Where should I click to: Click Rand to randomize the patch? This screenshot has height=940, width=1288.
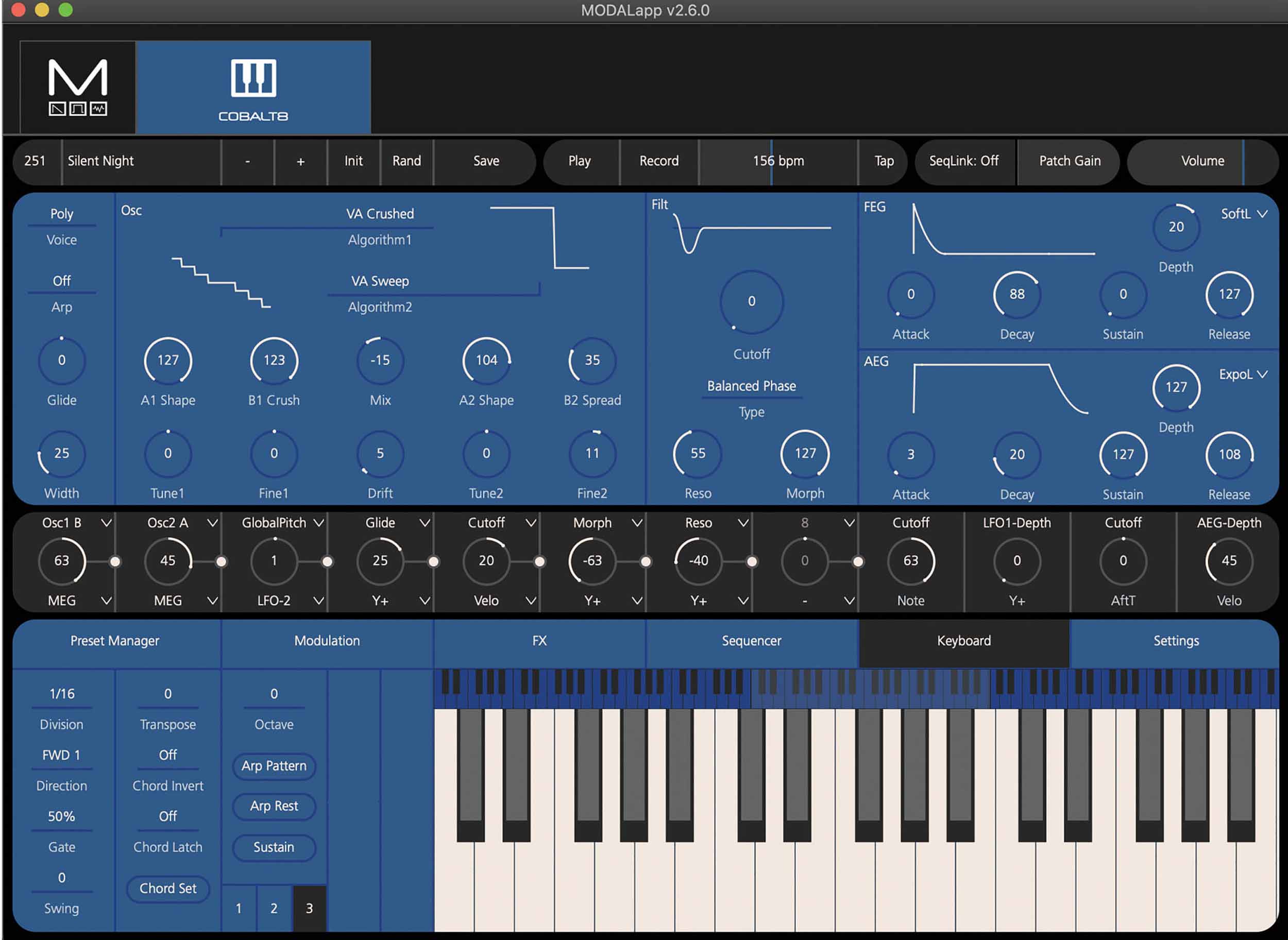click(407, 162)
